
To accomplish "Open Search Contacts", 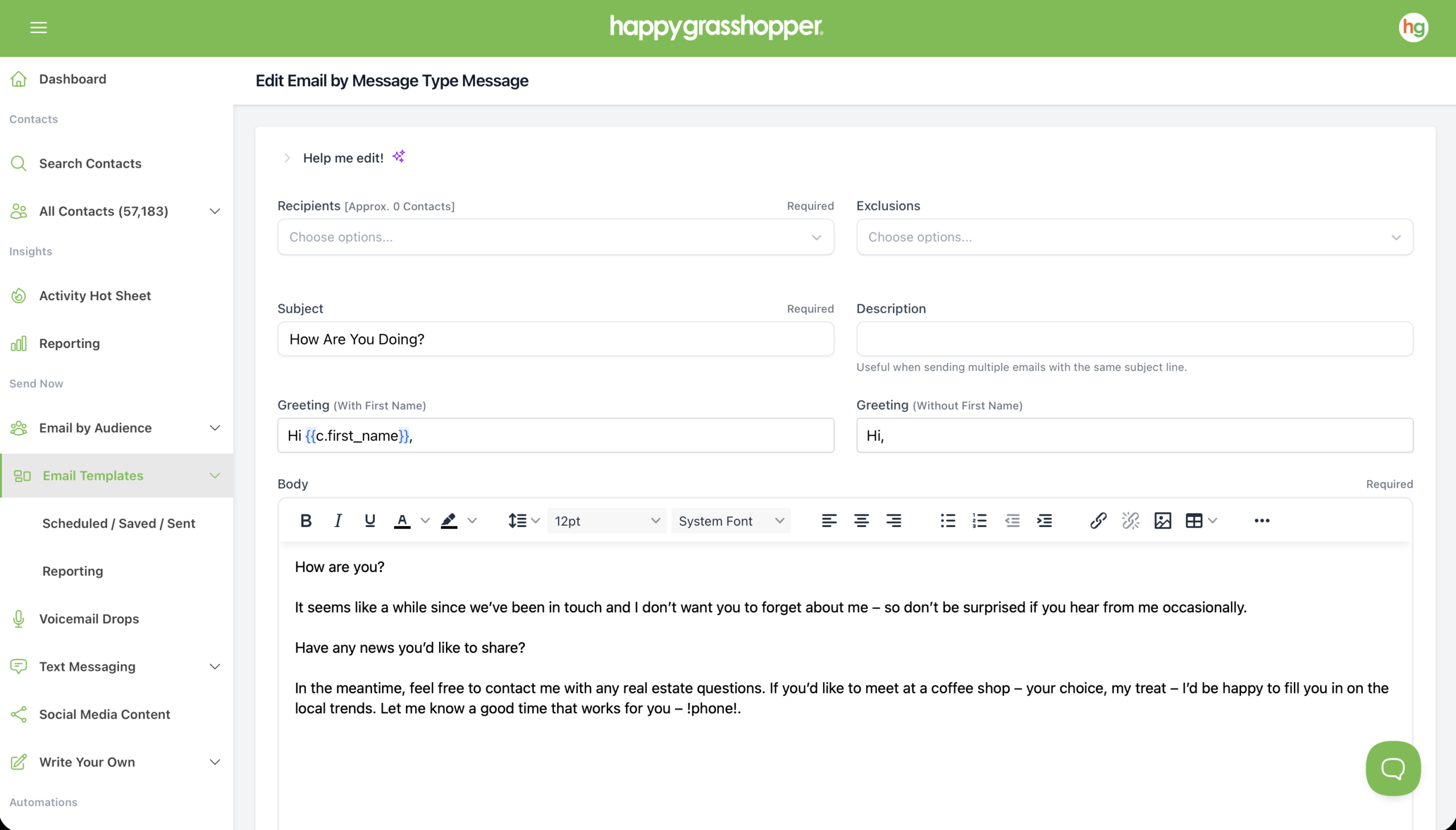I will click(90, 164).
